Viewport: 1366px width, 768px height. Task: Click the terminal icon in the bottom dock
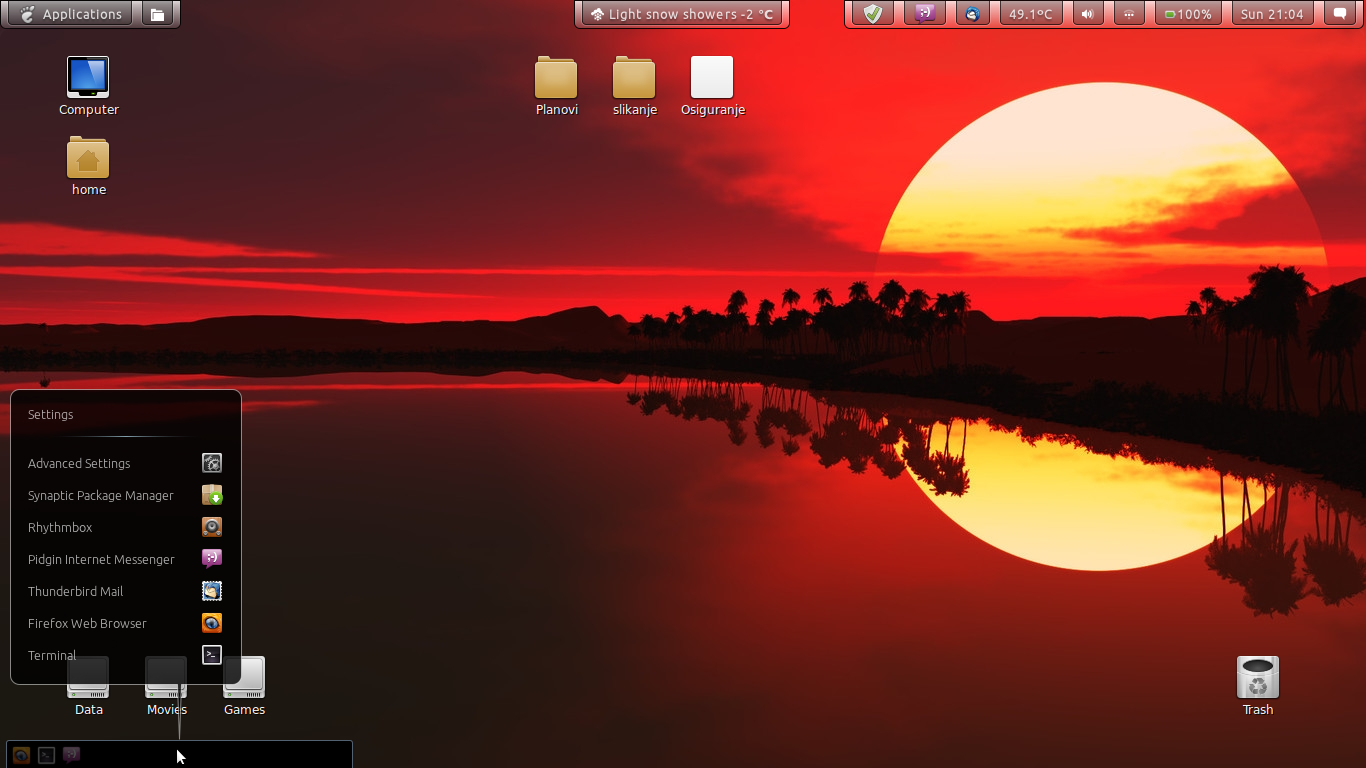click(46, 755)
